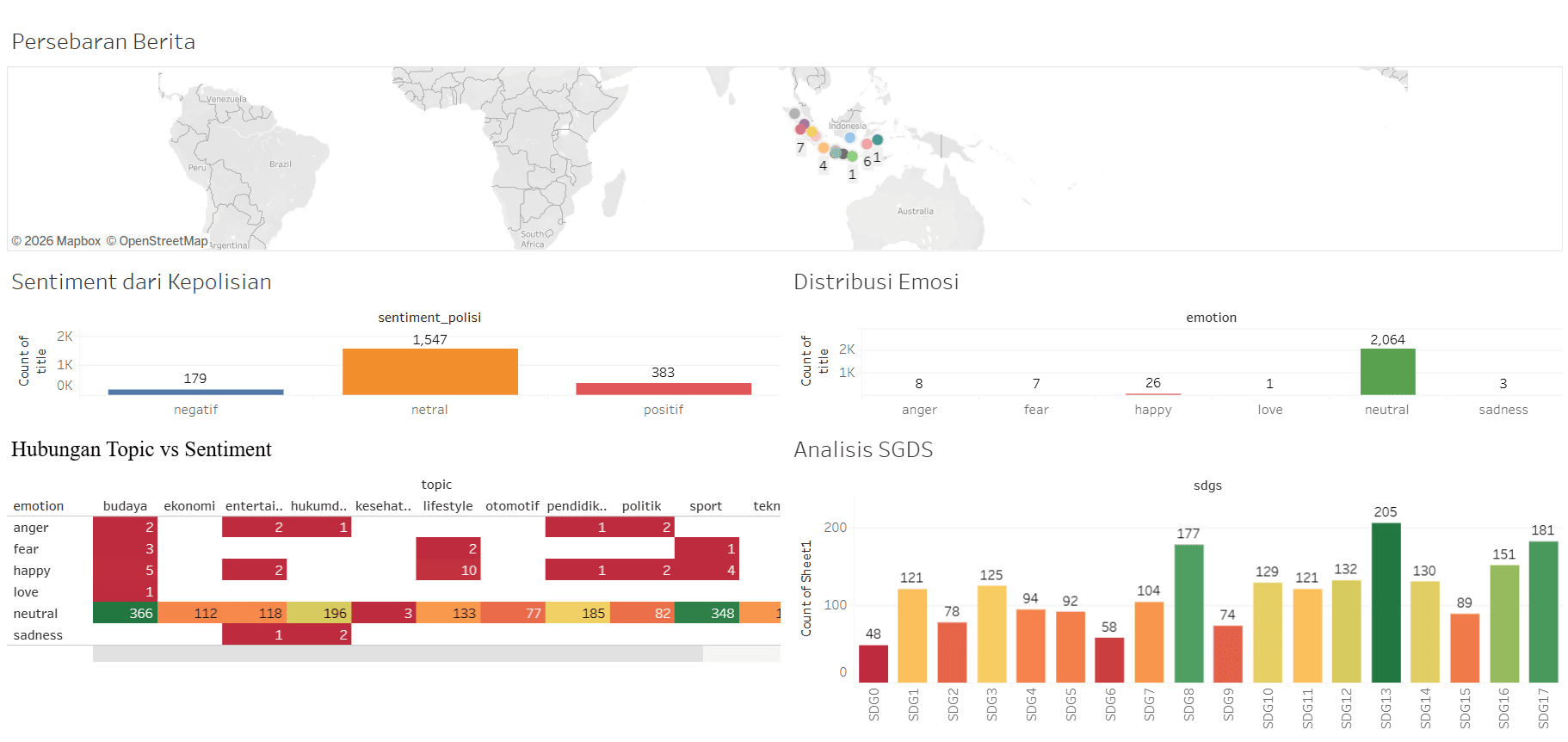Select the SDG0 bar valued 48

coord(874,664)
